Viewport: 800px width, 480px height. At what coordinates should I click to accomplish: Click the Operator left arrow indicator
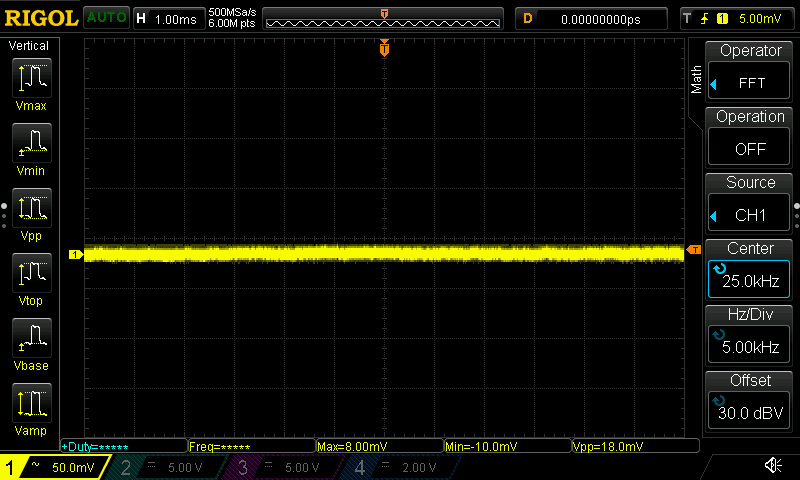click(714, 84)
